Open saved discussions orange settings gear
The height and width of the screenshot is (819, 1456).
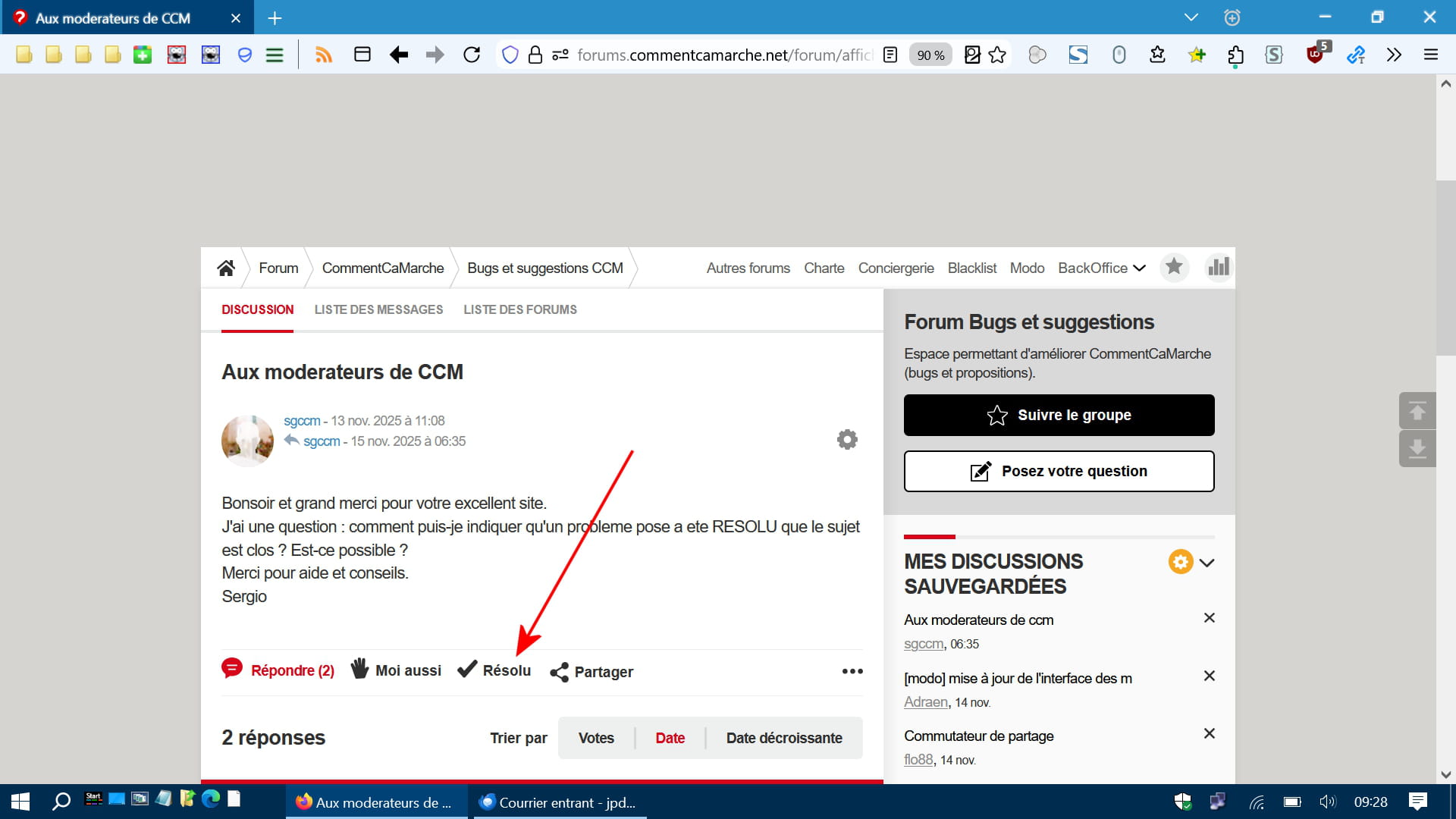point(1180,562)
